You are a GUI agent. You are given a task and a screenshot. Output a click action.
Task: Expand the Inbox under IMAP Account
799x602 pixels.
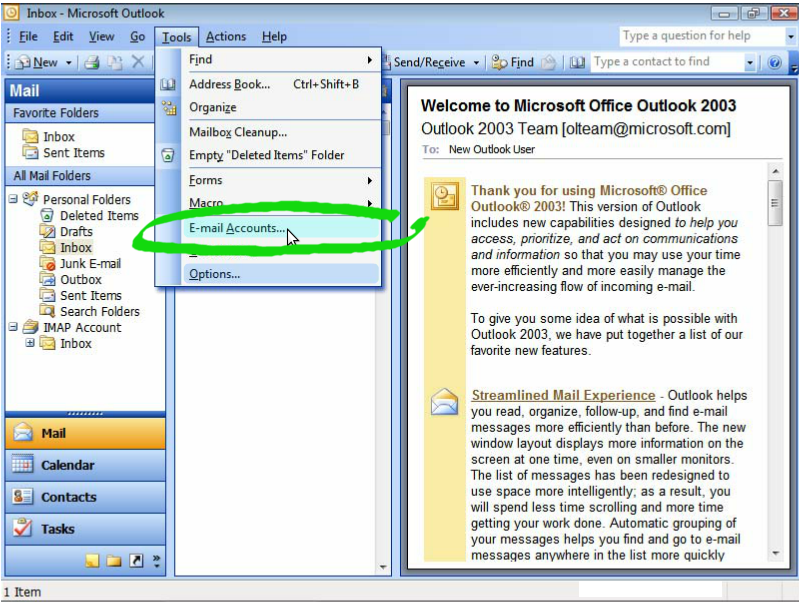pos(30,343)
